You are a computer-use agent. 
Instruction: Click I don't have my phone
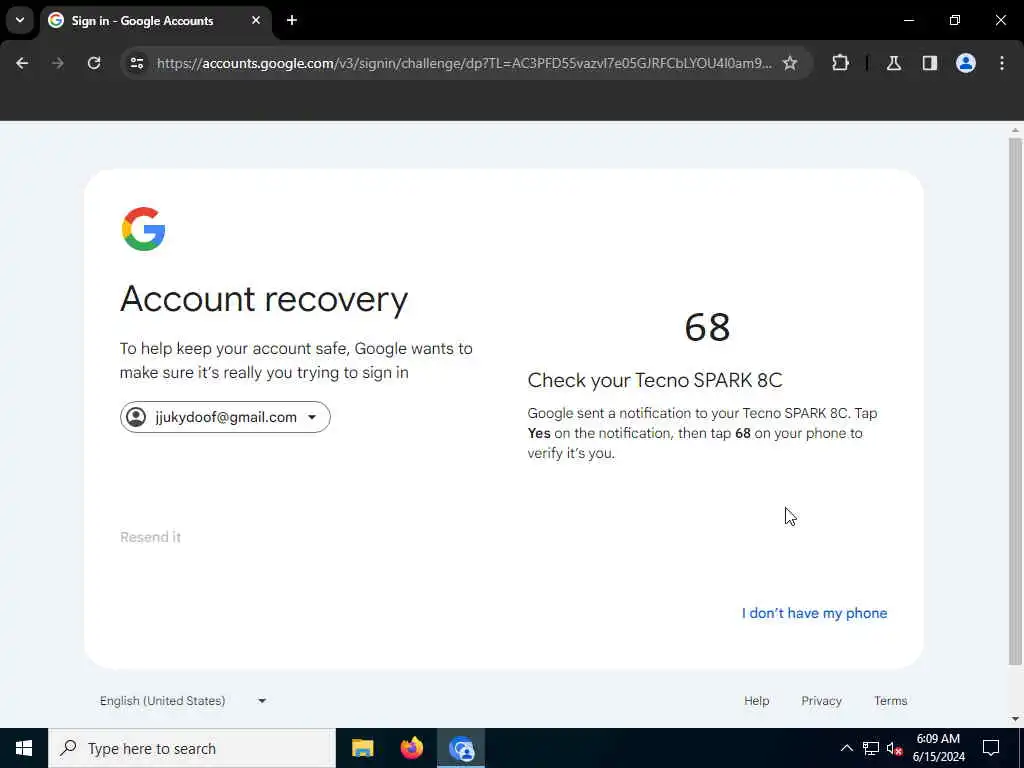point(814,613)
